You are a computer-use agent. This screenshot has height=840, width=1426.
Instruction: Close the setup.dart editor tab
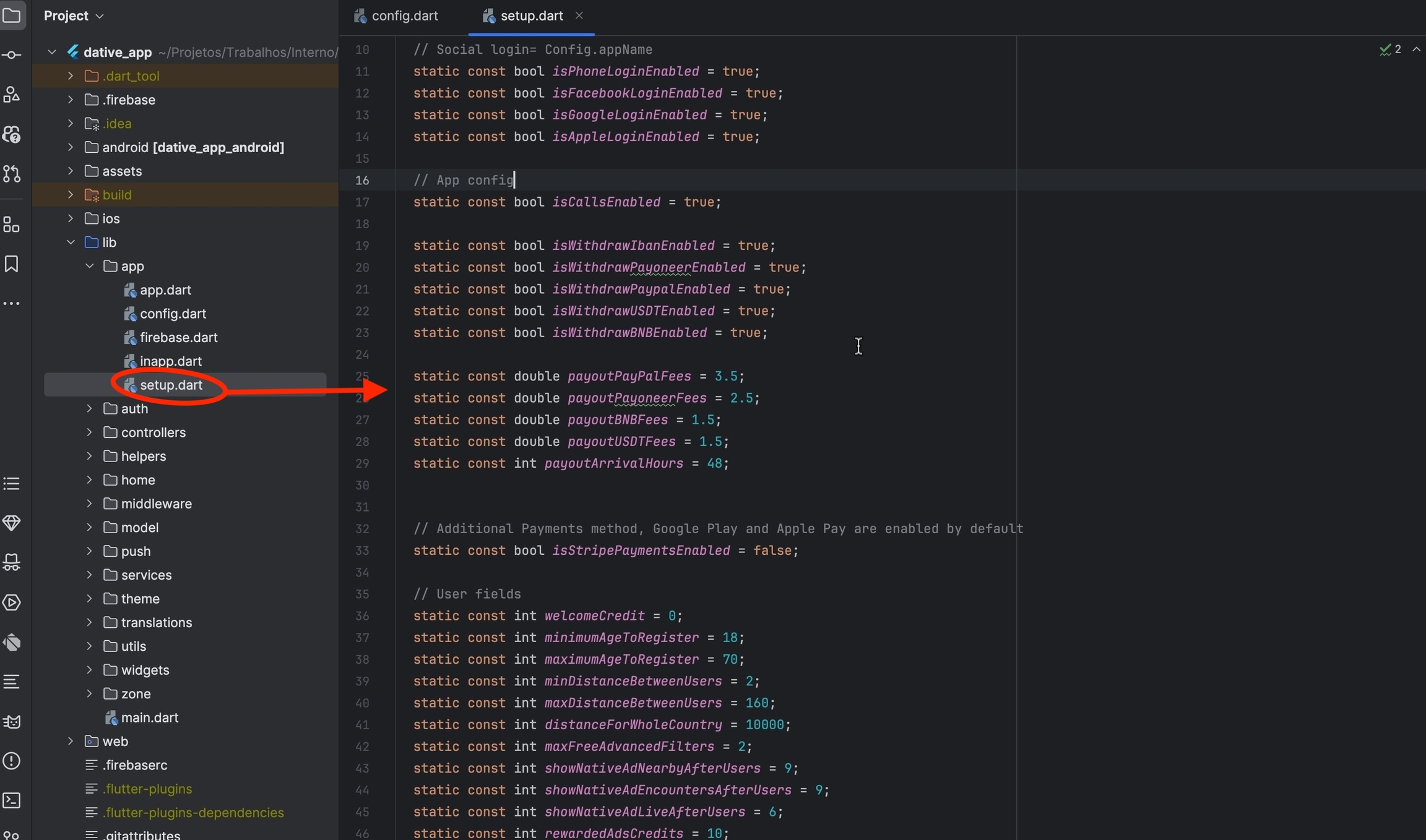[x=579, y=16]
